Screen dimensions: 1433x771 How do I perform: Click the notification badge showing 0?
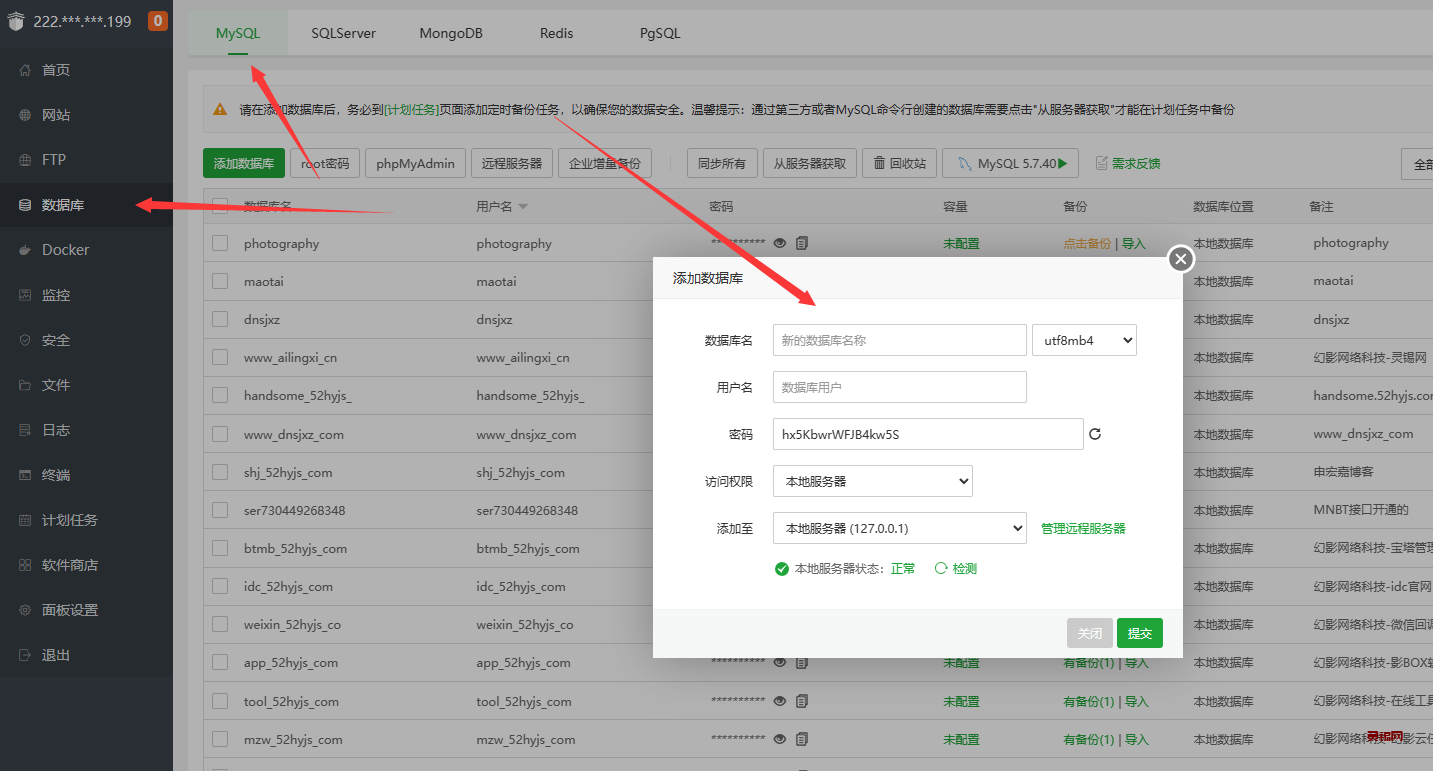point(157,21)
